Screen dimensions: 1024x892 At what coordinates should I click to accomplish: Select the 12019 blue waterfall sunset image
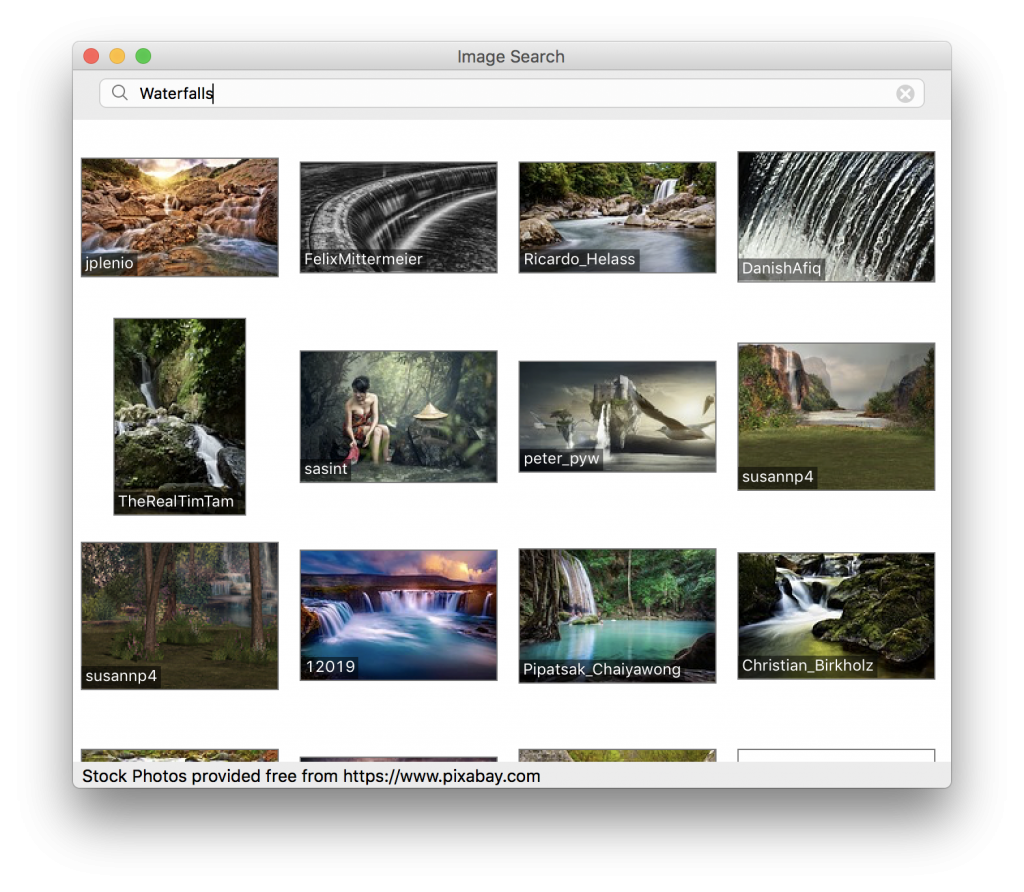[x=398, y=615]
